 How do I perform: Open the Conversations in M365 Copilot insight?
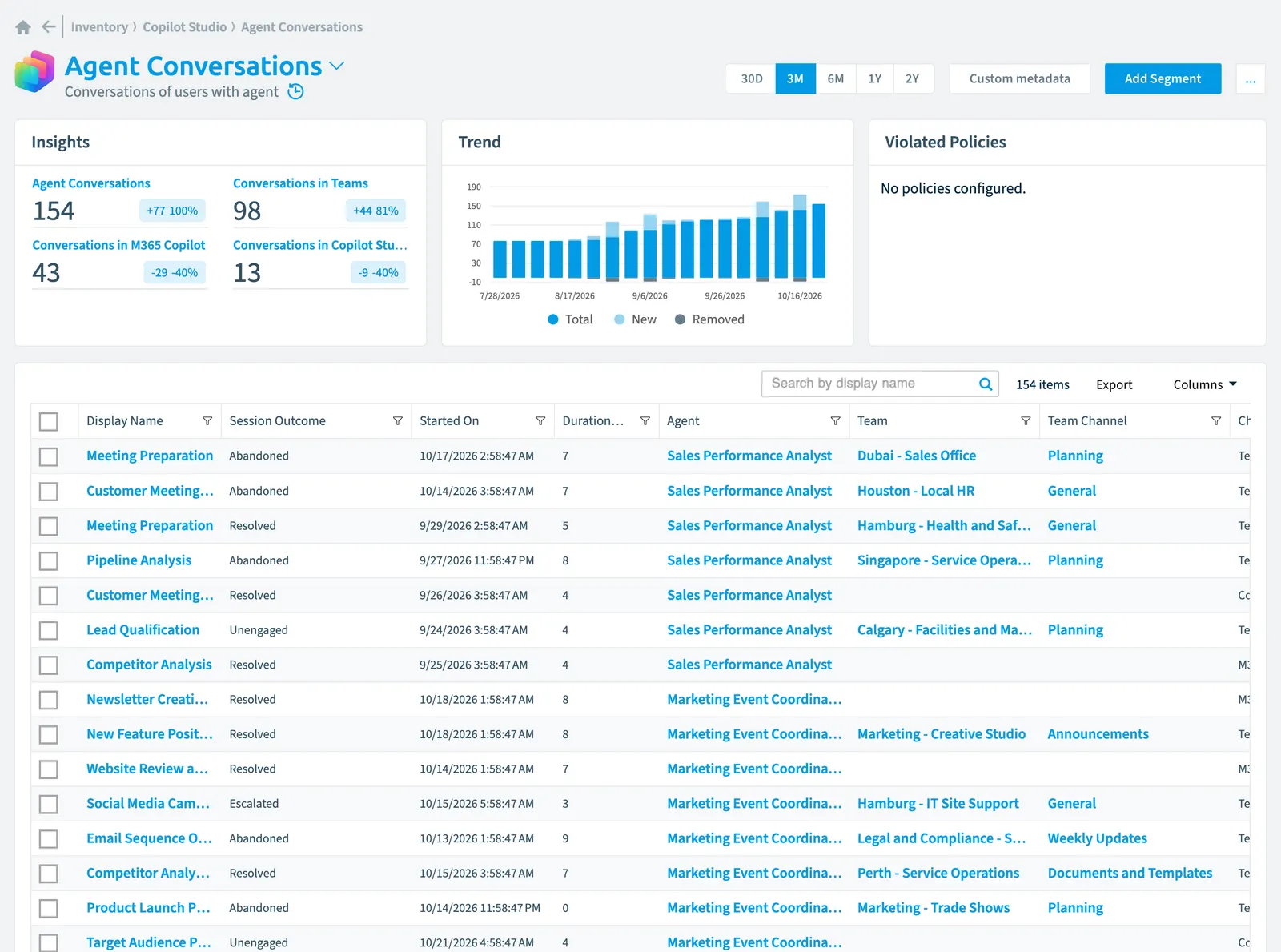[118, 245]
